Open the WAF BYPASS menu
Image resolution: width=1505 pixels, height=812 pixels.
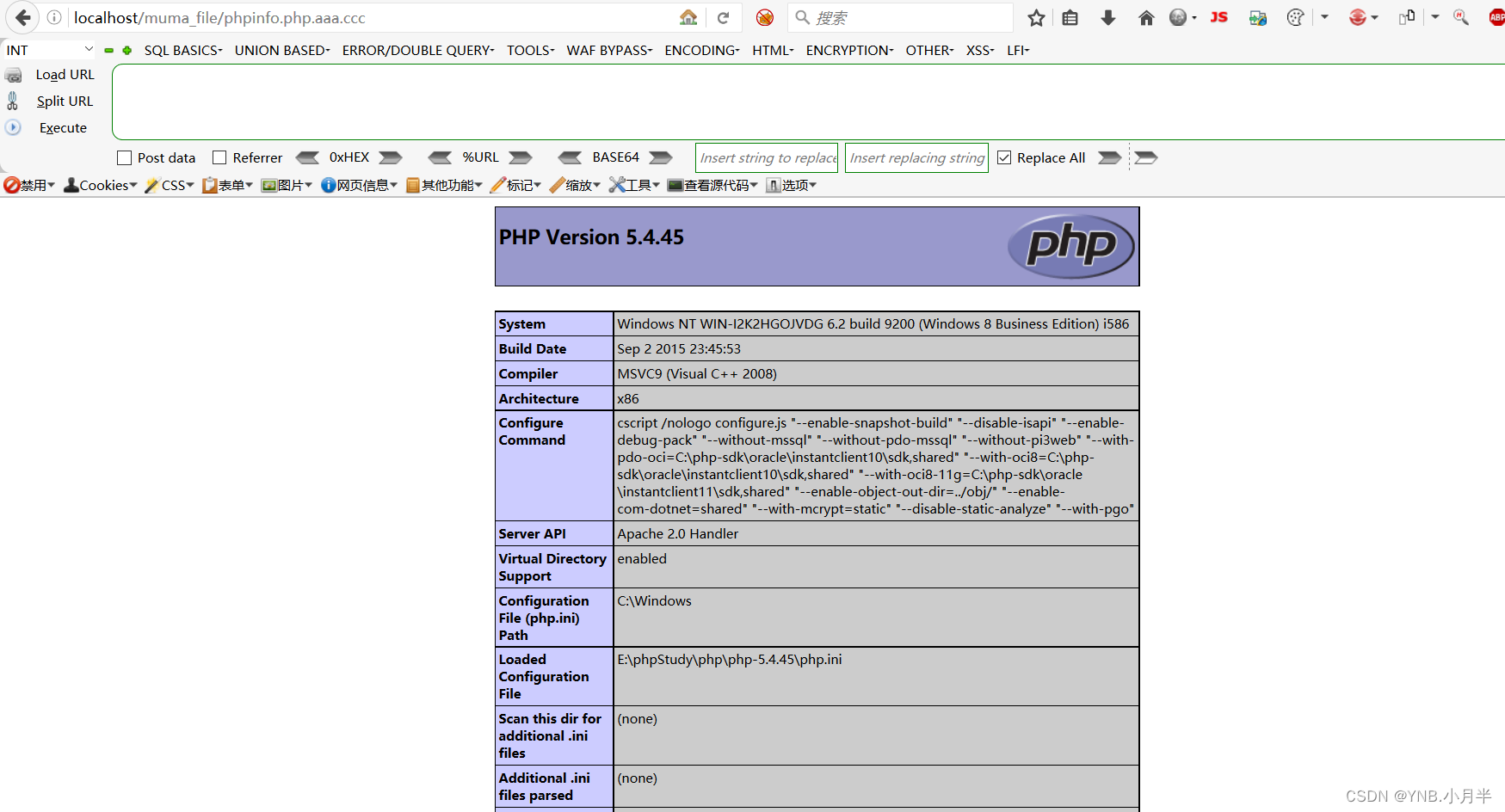tap(609, 51)
